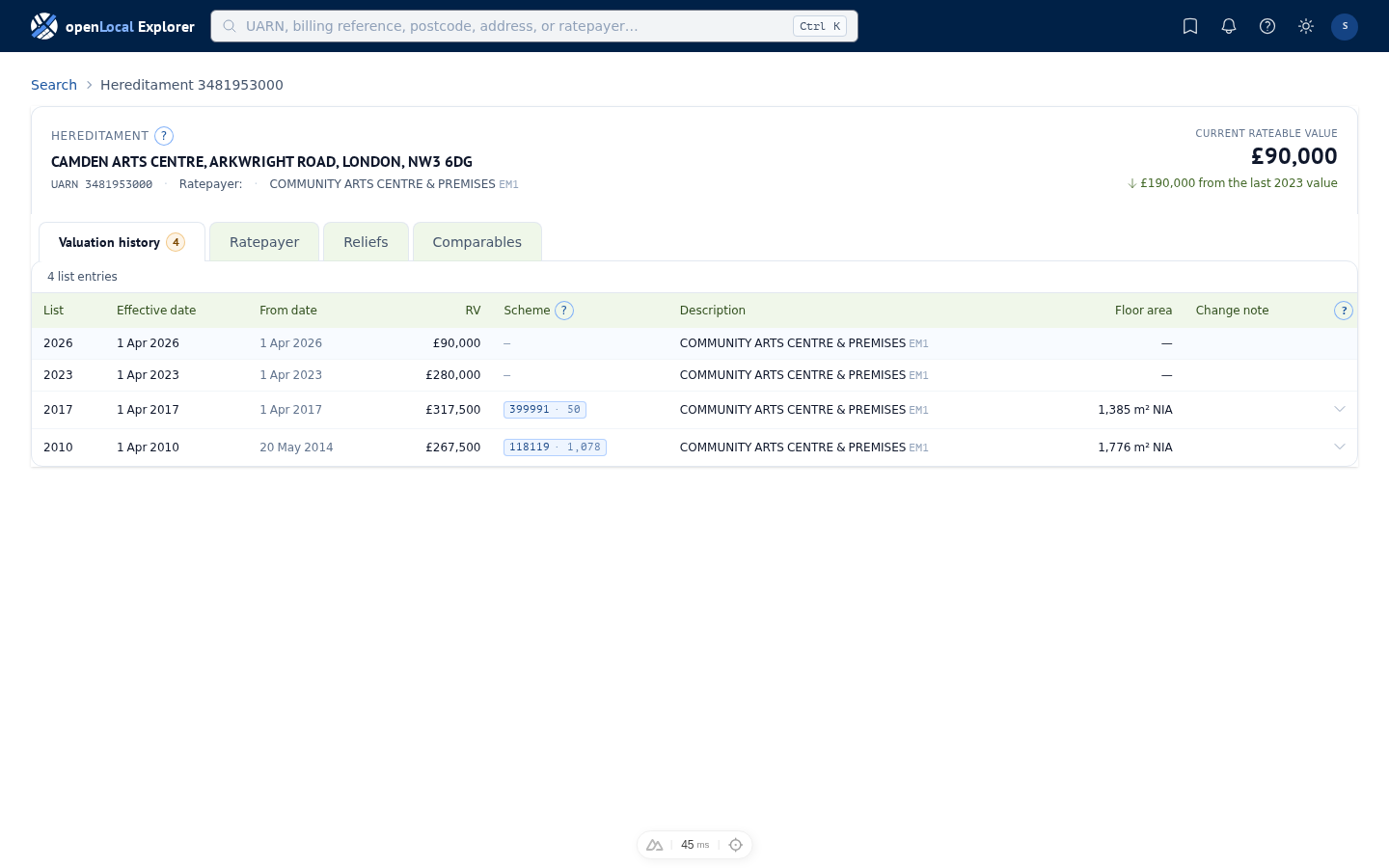Click the 2023 list row
Viewport: 1389px width, 868px height.
694,375
